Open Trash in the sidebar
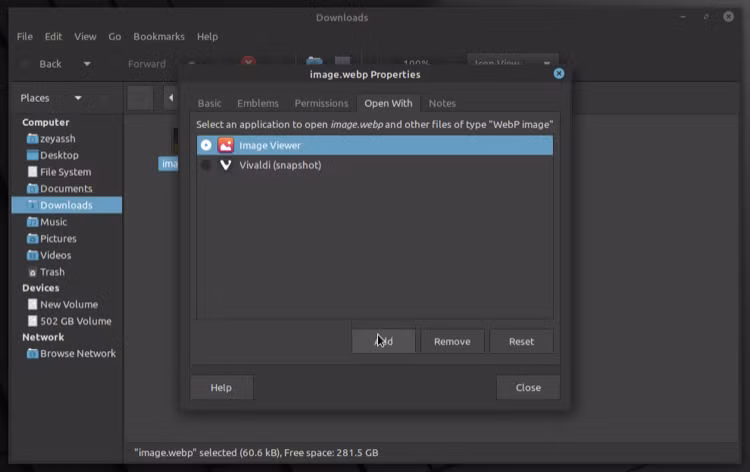Image resolution: width=750 pixels, height=472 pixels. (x=52, y=272)
